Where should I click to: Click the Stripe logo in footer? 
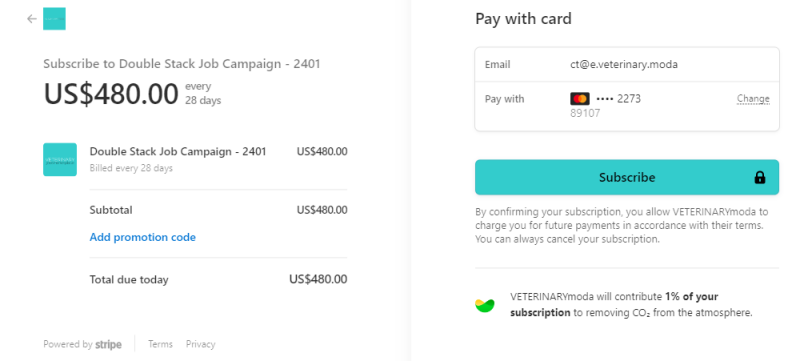108,345
